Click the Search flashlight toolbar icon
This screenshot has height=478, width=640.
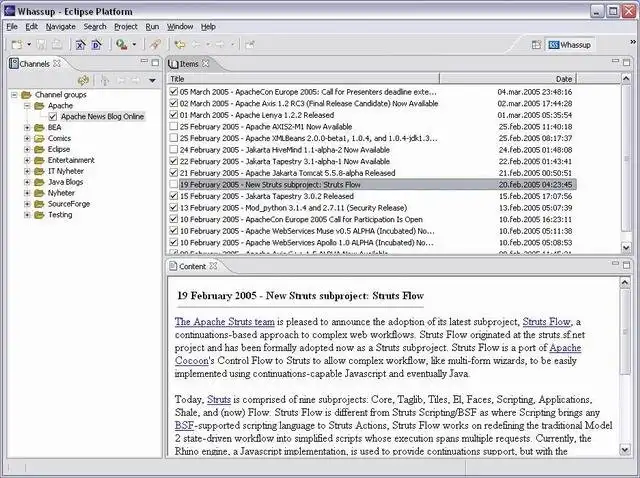pos(155,44)
